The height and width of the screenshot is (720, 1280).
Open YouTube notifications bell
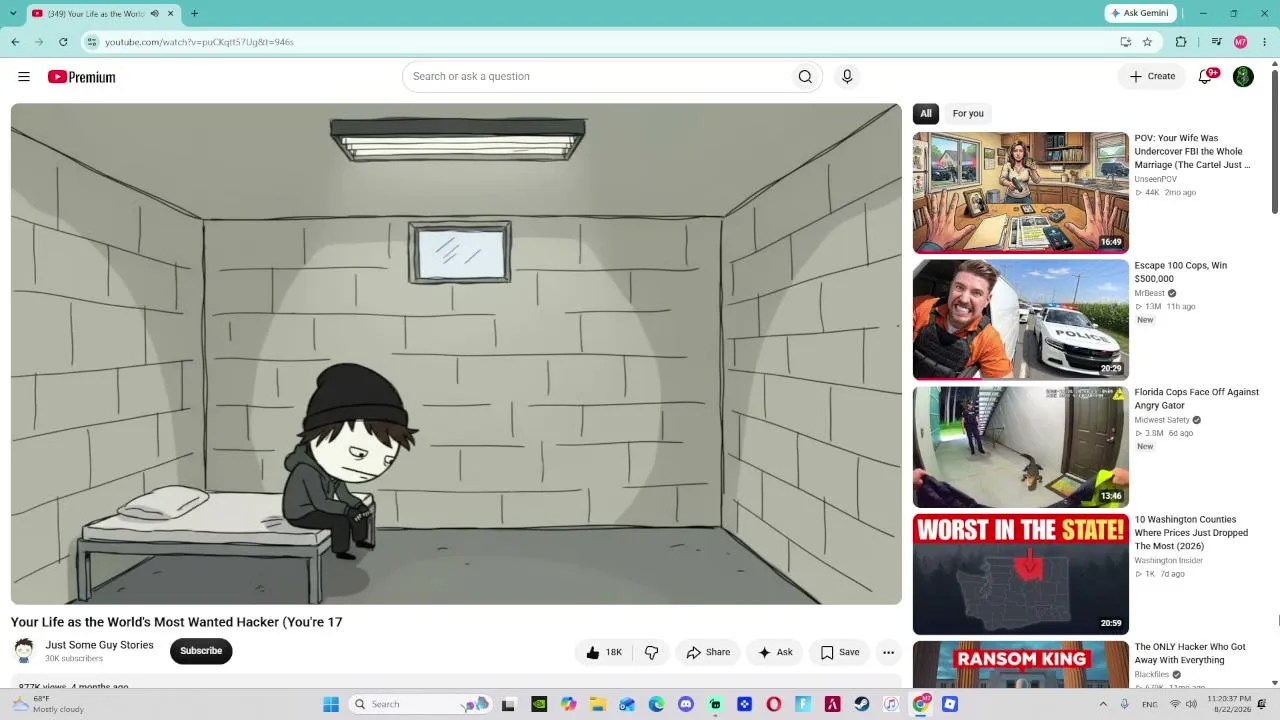[x=1206, y=77]
